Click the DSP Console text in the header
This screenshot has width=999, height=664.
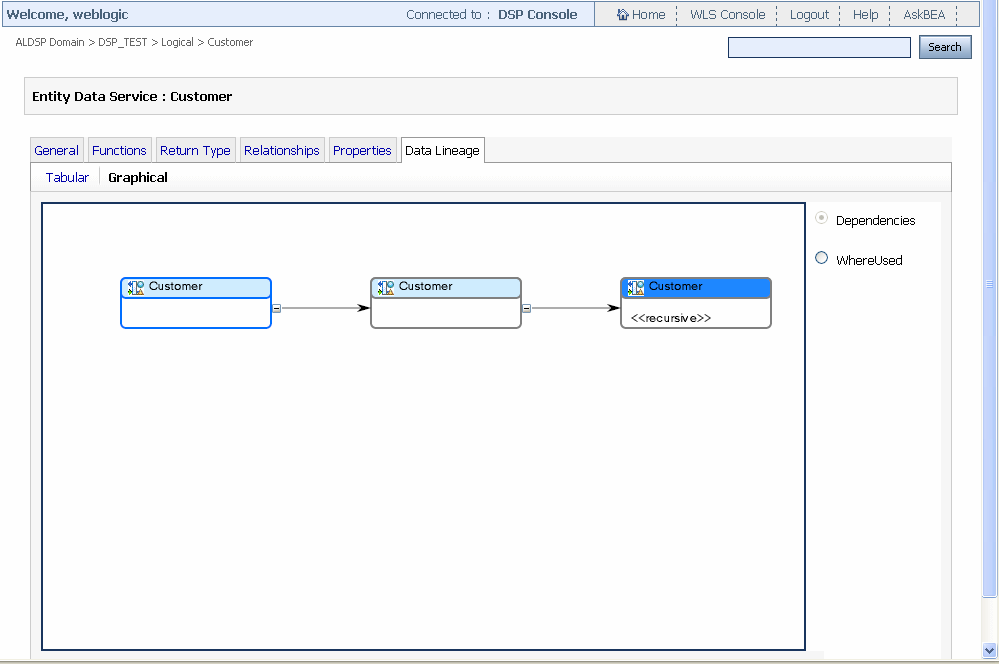[537, 14]
